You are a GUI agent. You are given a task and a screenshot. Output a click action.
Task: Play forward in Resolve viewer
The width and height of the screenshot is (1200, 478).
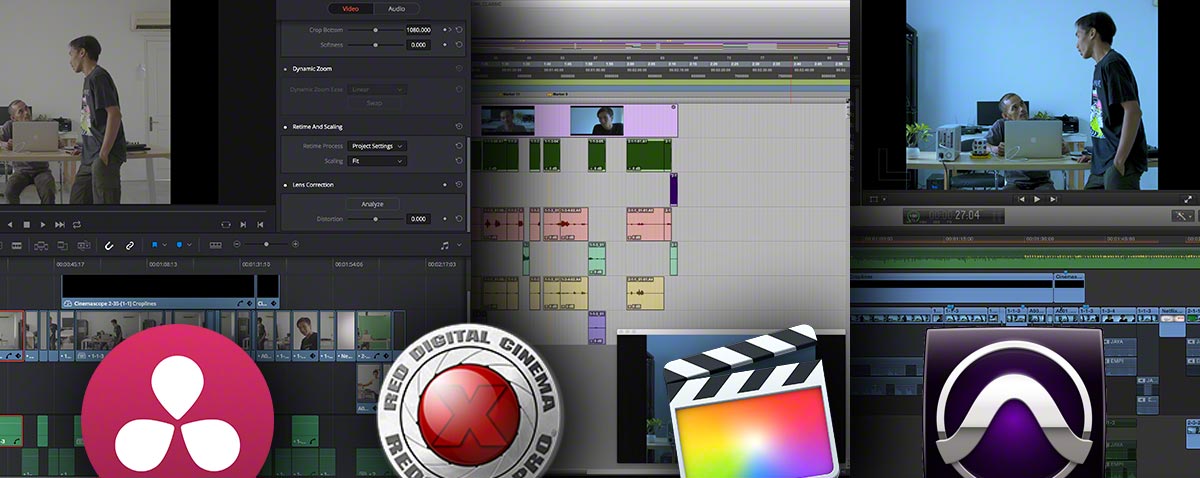click(x=43, y=224)
